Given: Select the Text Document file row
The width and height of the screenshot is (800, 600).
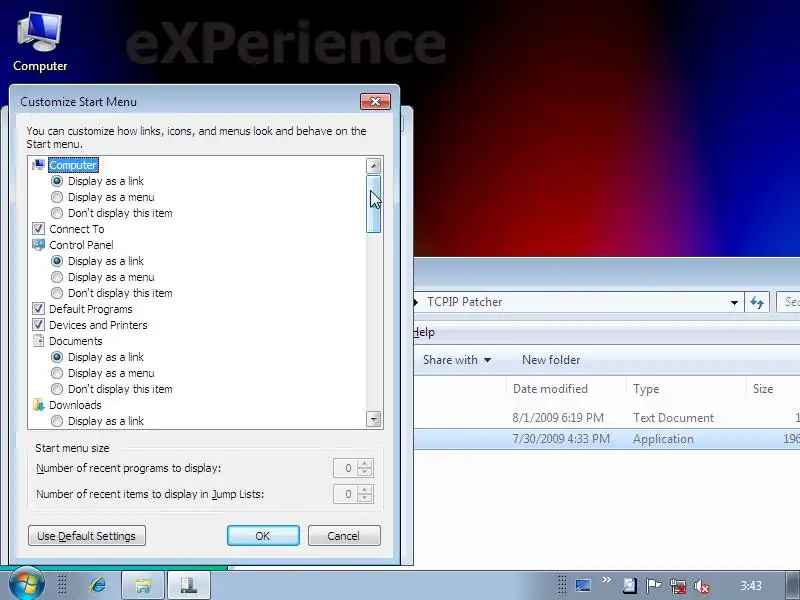Looking at the screenshot, I should (x=607, y=418).
